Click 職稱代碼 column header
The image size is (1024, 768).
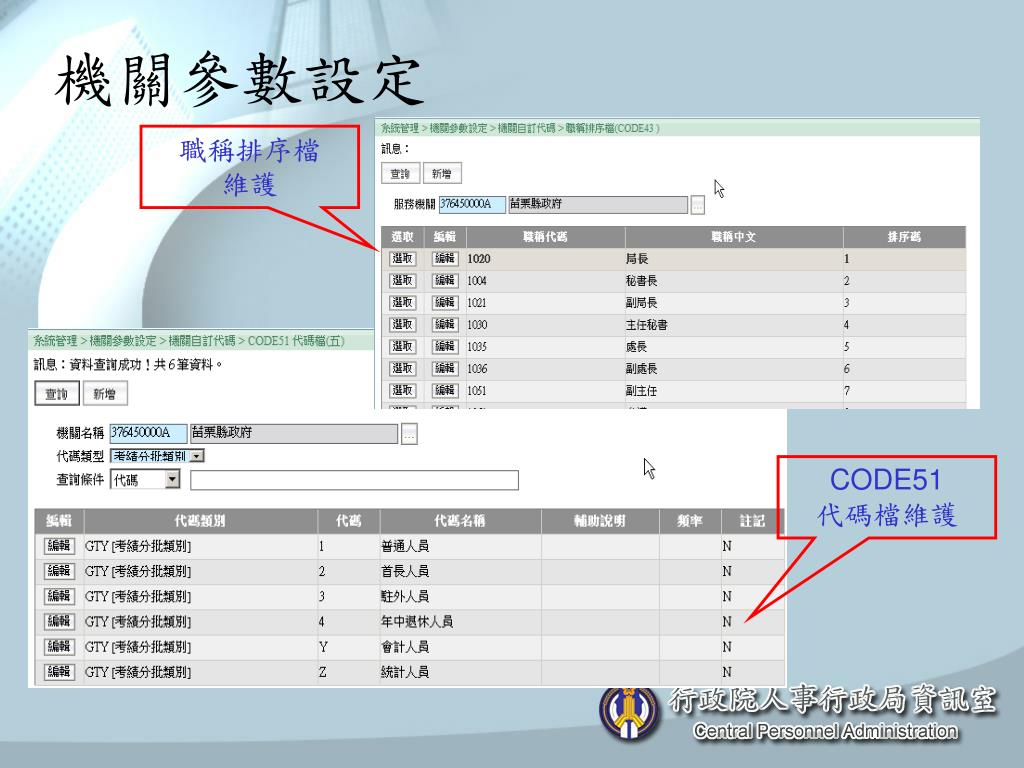545,237
